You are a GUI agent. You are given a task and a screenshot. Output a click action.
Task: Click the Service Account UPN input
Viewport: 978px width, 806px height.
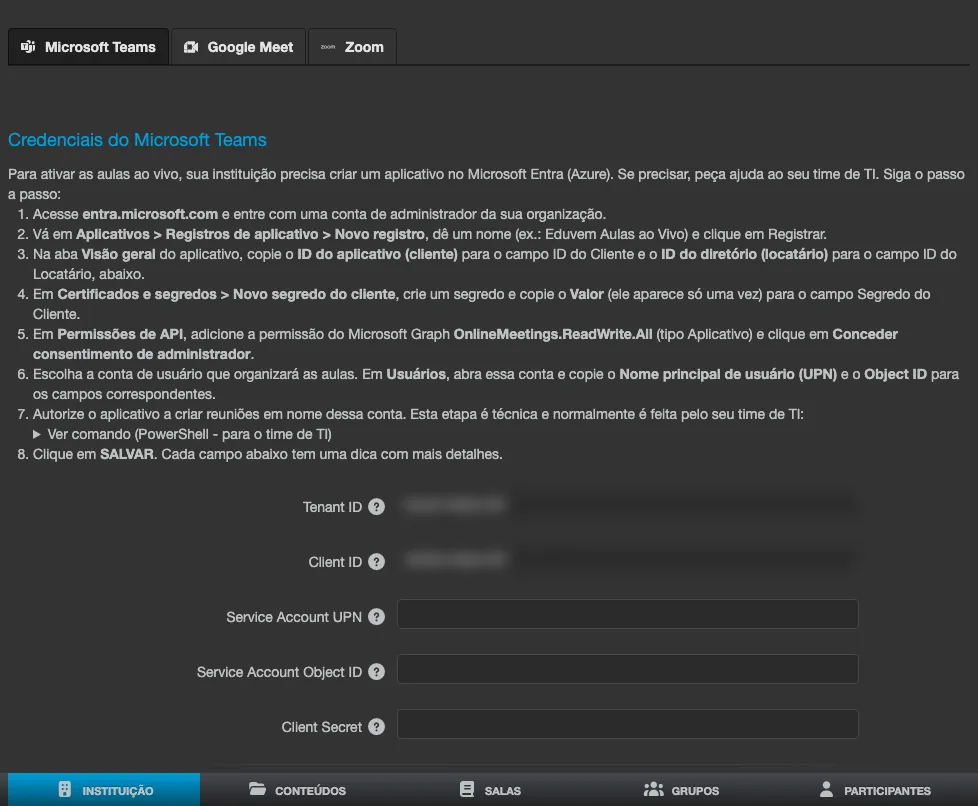[627, 614]
